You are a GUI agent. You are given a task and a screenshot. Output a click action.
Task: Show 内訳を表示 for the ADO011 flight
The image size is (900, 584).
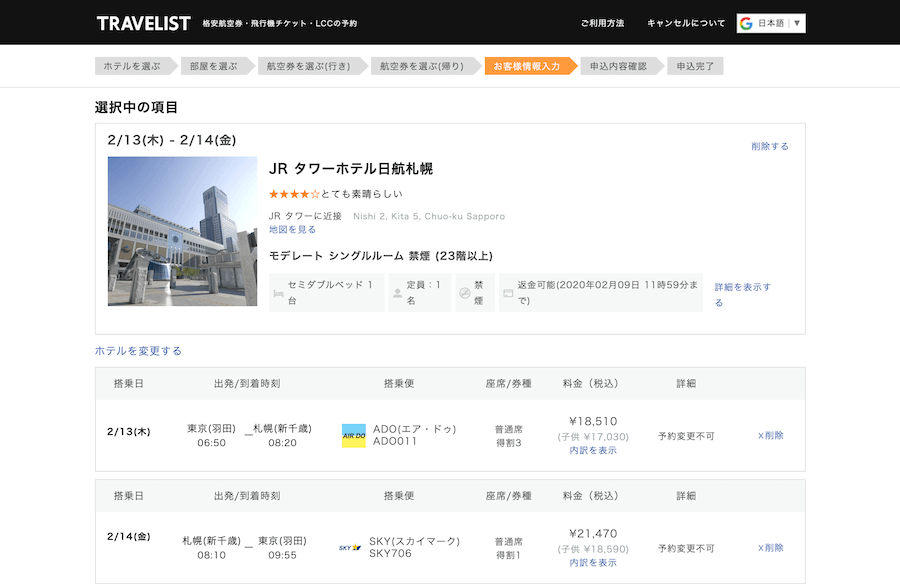(x=593, y=450)
